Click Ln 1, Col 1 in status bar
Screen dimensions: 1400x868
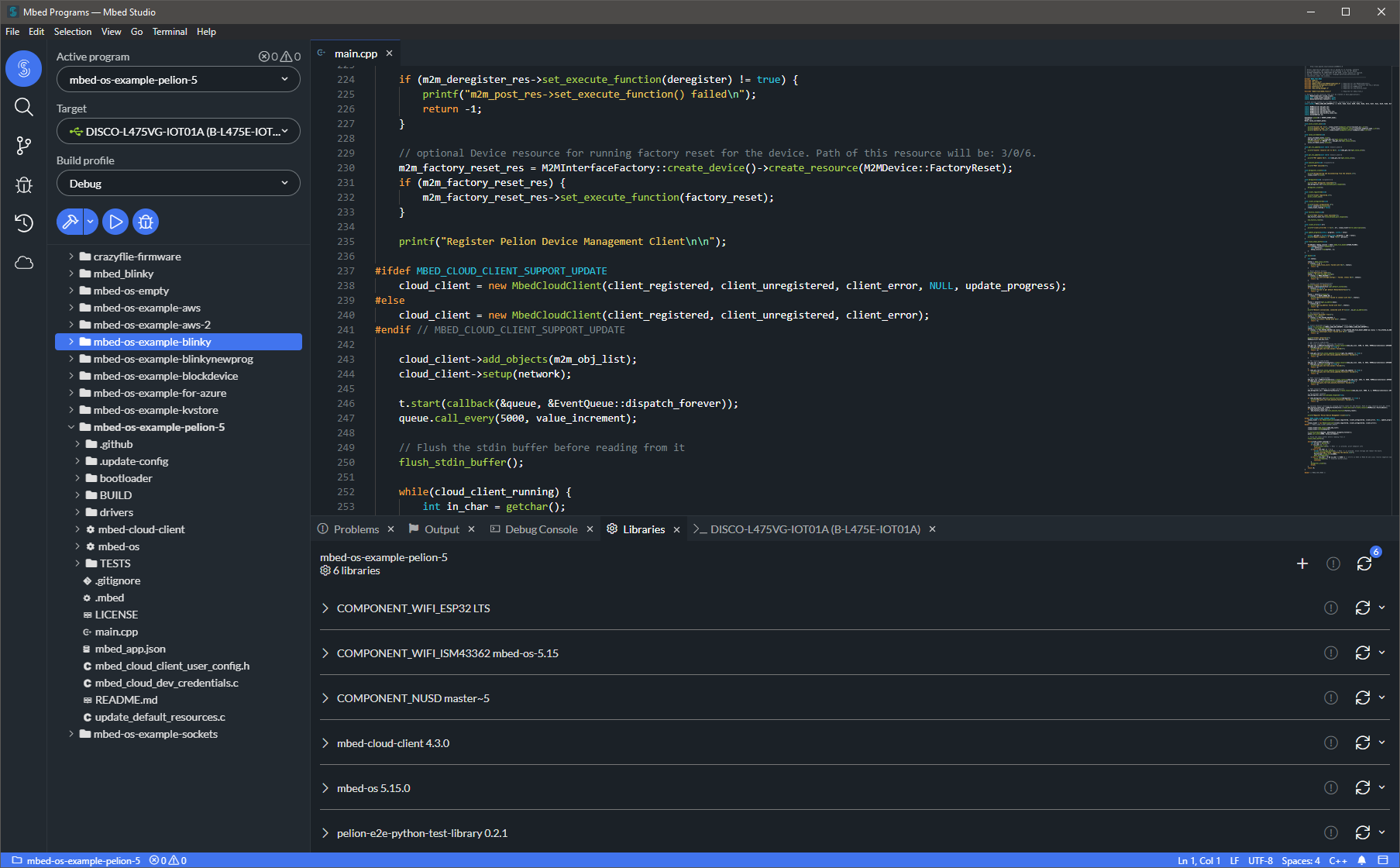(1199, 860)
